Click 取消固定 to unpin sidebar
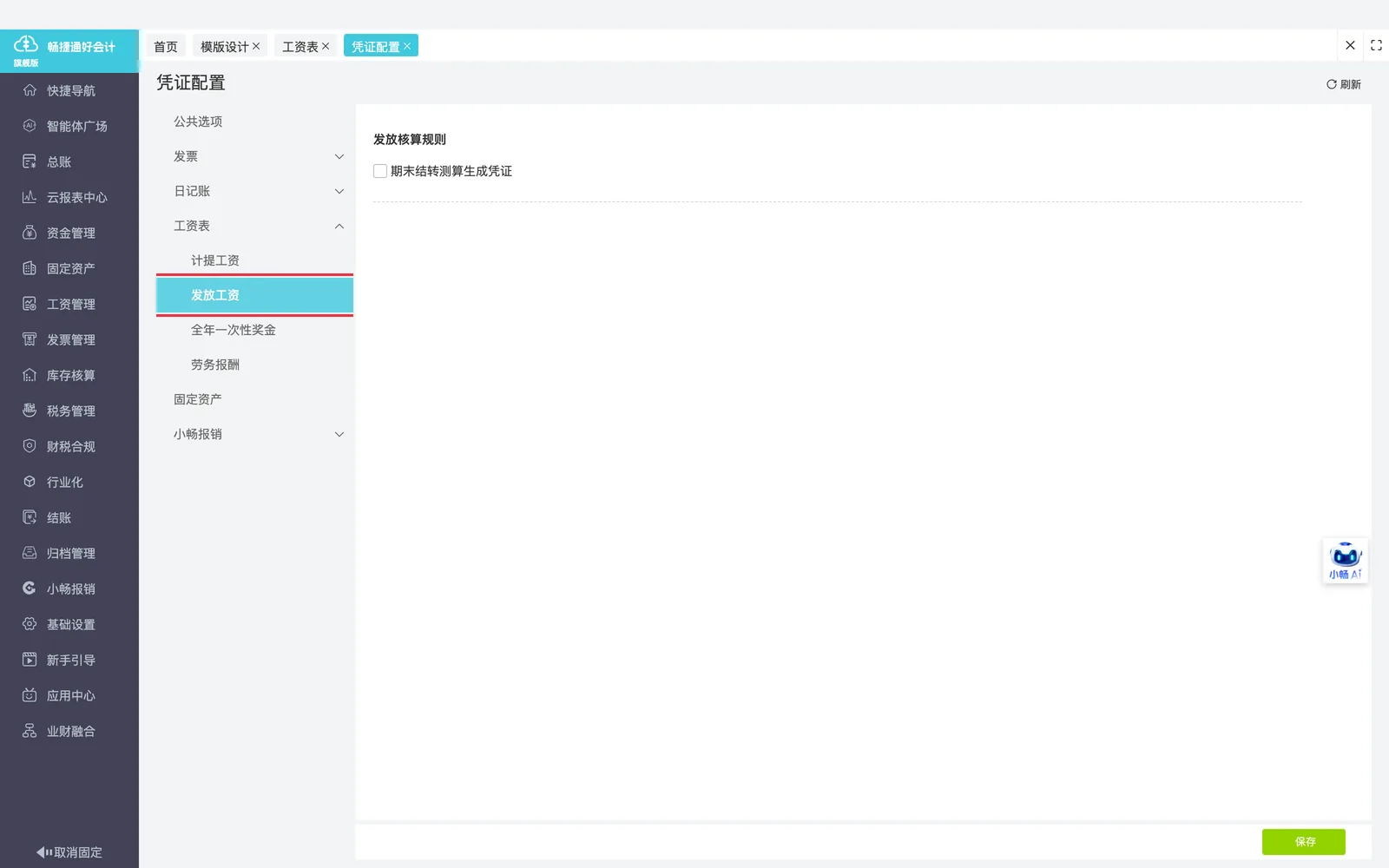 coord(69,852)
